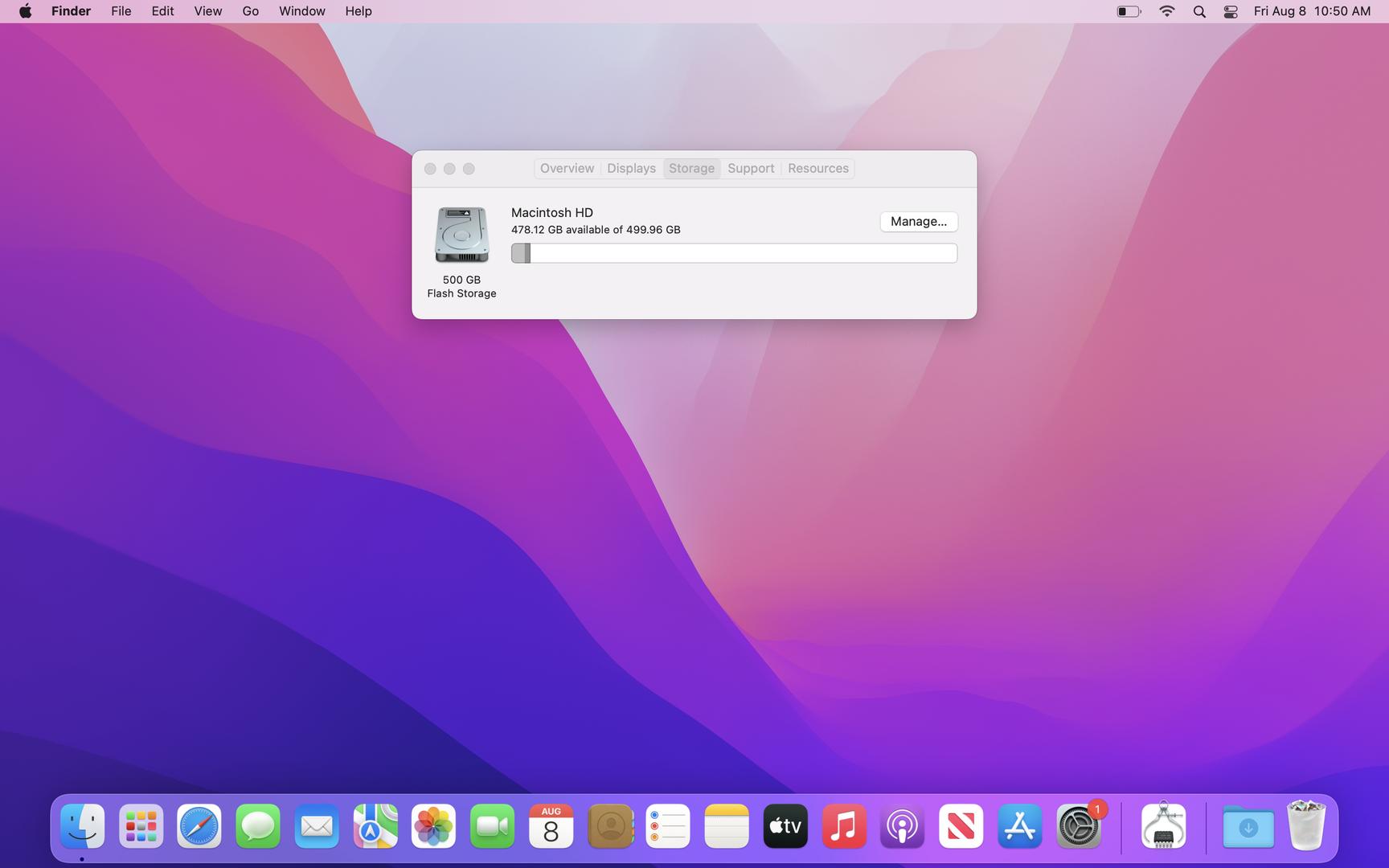Switch to the Overview tab

point(567,168)
